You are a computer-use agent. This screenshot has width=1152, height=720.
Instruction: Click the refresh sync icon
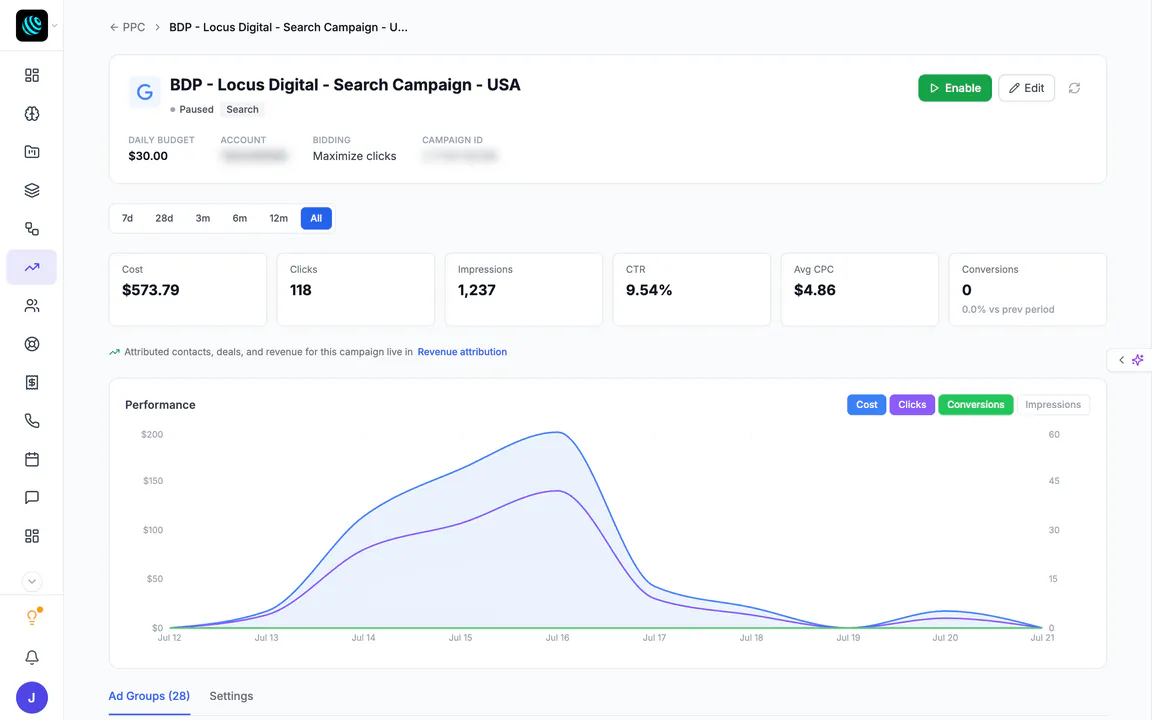[x=1074, y=88]
